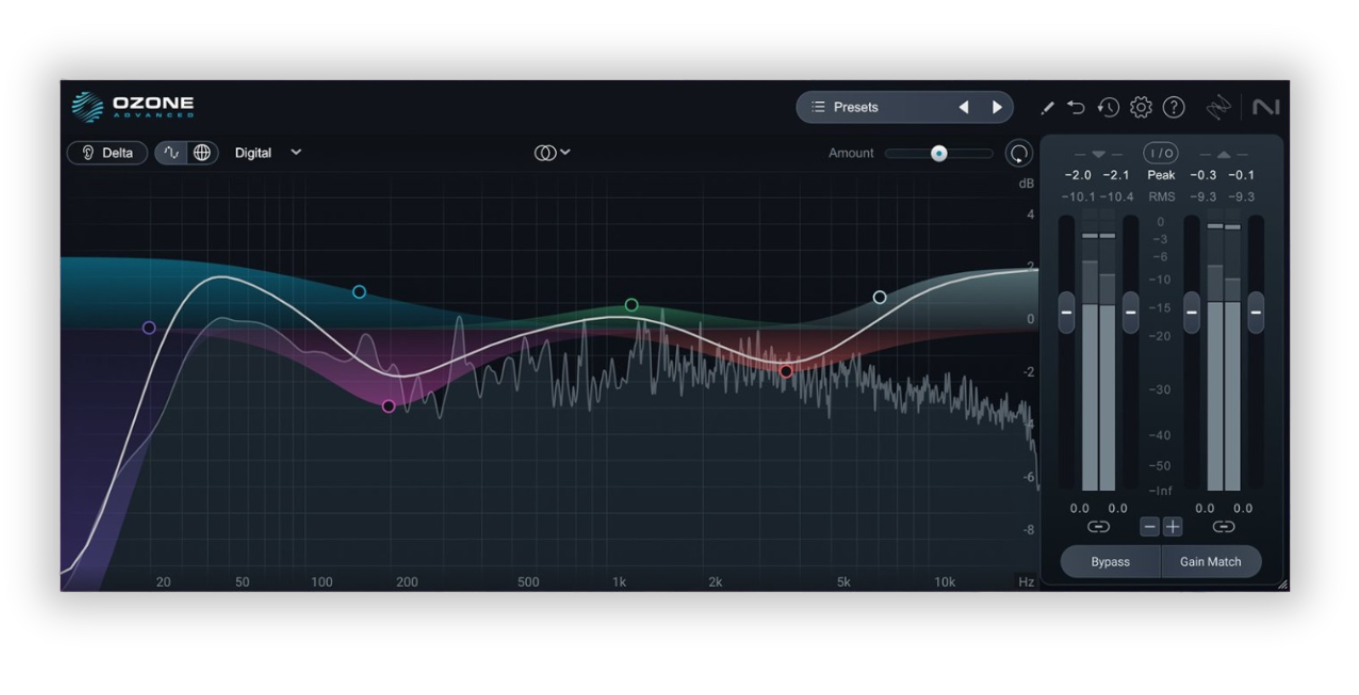Select the curve waveform view icon
The width and height of the screenshot is (1359, 695).
click(172, 153)
